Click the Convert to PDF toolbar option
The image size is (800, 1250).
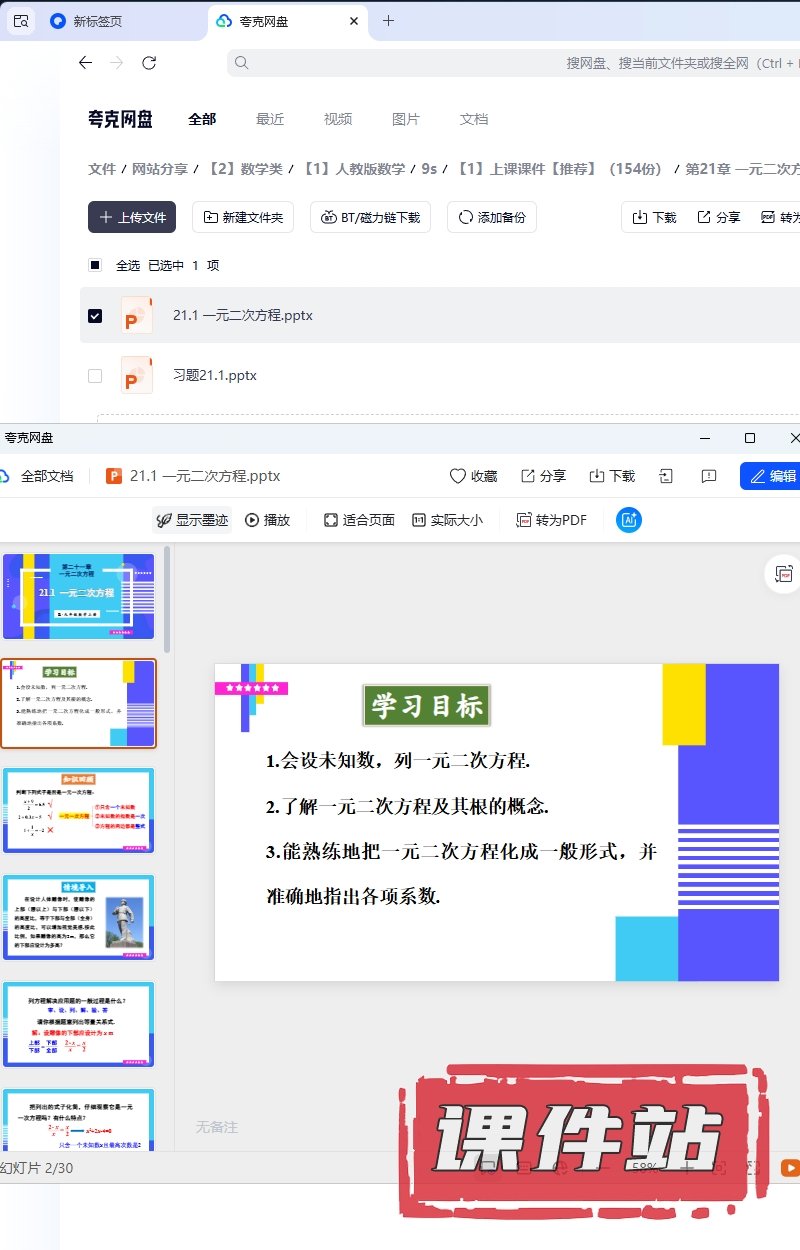pyautogui.click(x=551, y=520)
